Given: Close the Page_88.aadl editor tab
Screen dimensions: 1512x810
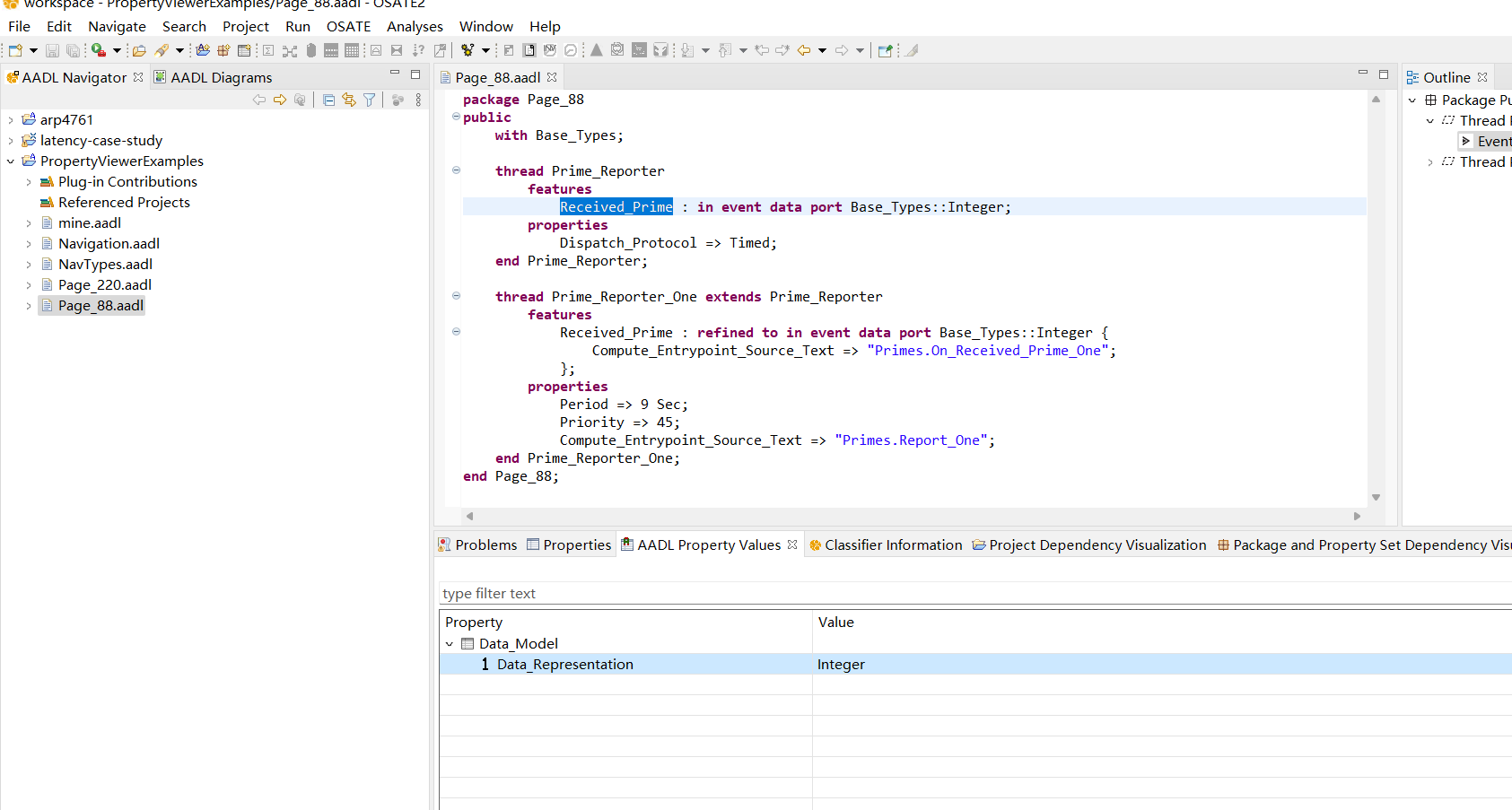Looking at the screenshot, I should pyautogui.click(x=552, y=77).
